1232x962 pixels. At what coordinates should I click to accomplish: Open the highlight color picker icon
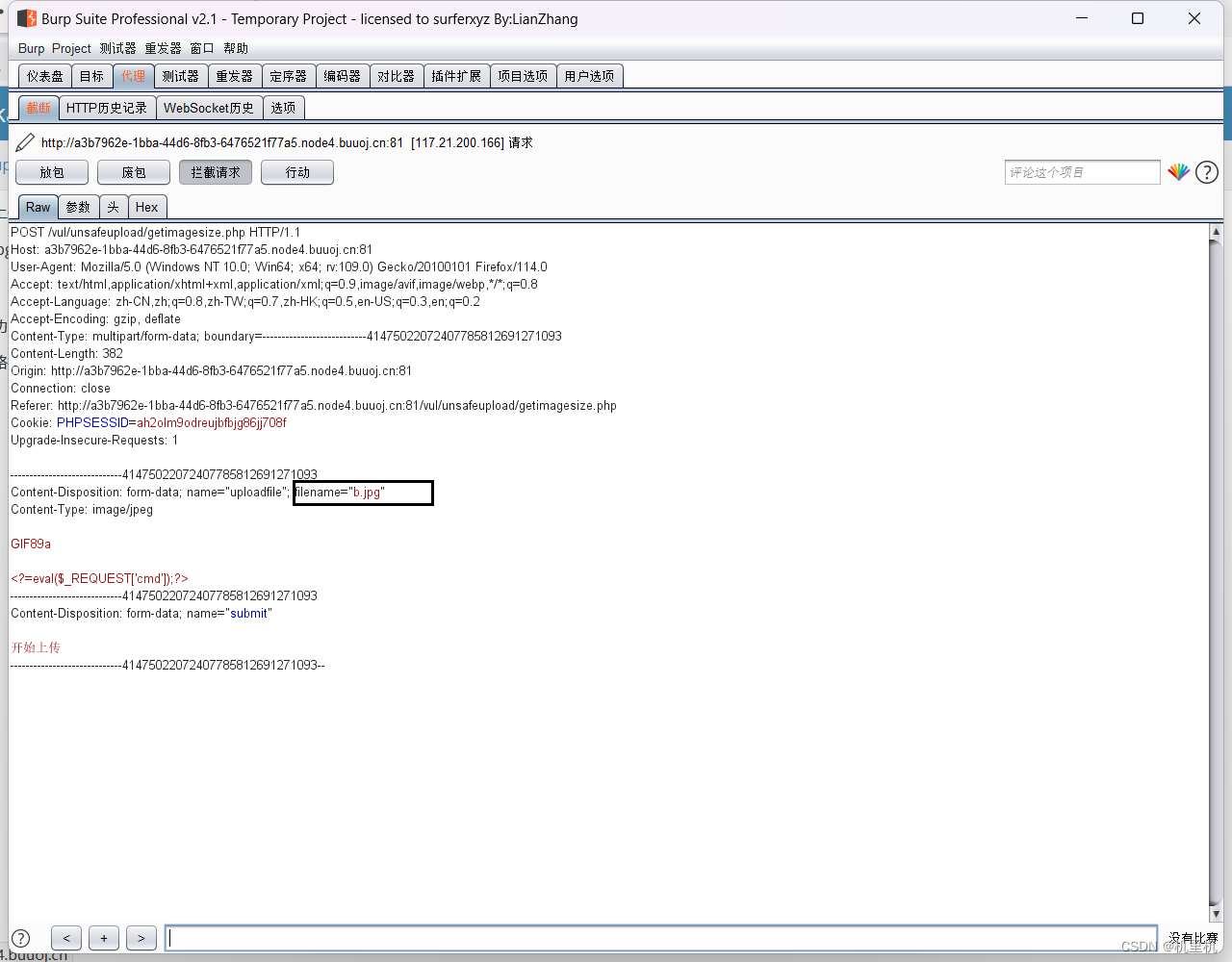(1178, 172)
